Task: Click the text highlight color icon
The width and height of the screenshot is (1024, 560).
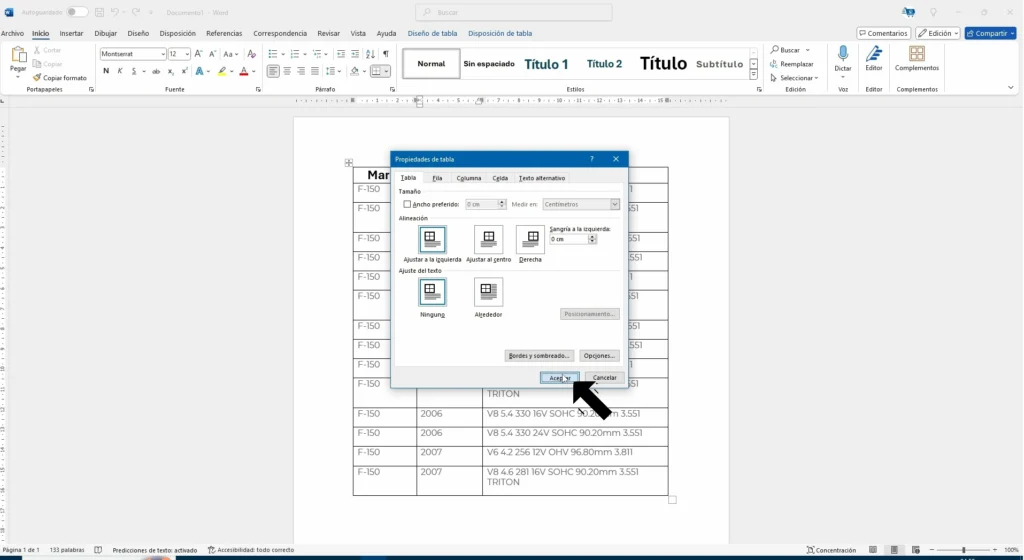Action: click(x=222, y=71)
